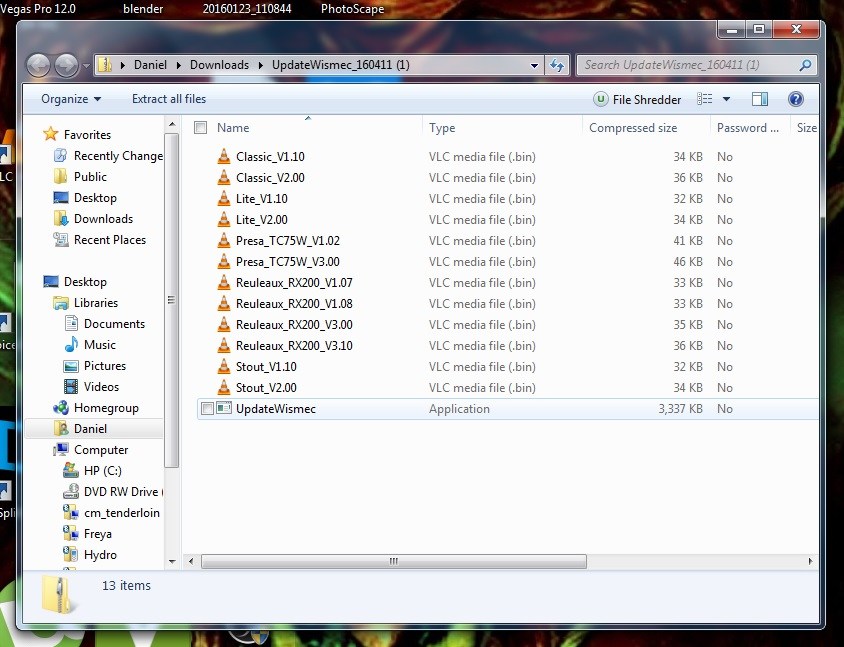Viewport: 844px width, 647px height.
Task: Open the Public folder favorite
Action: tap(80, 177)
